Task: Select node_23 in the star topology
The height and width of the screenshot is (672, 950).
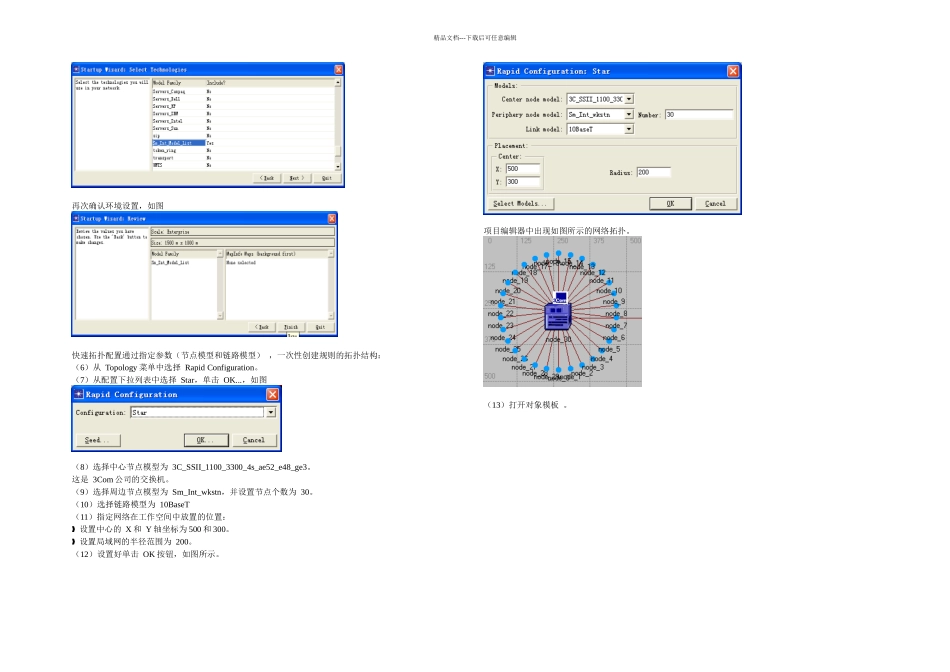Action: (501, 326)
